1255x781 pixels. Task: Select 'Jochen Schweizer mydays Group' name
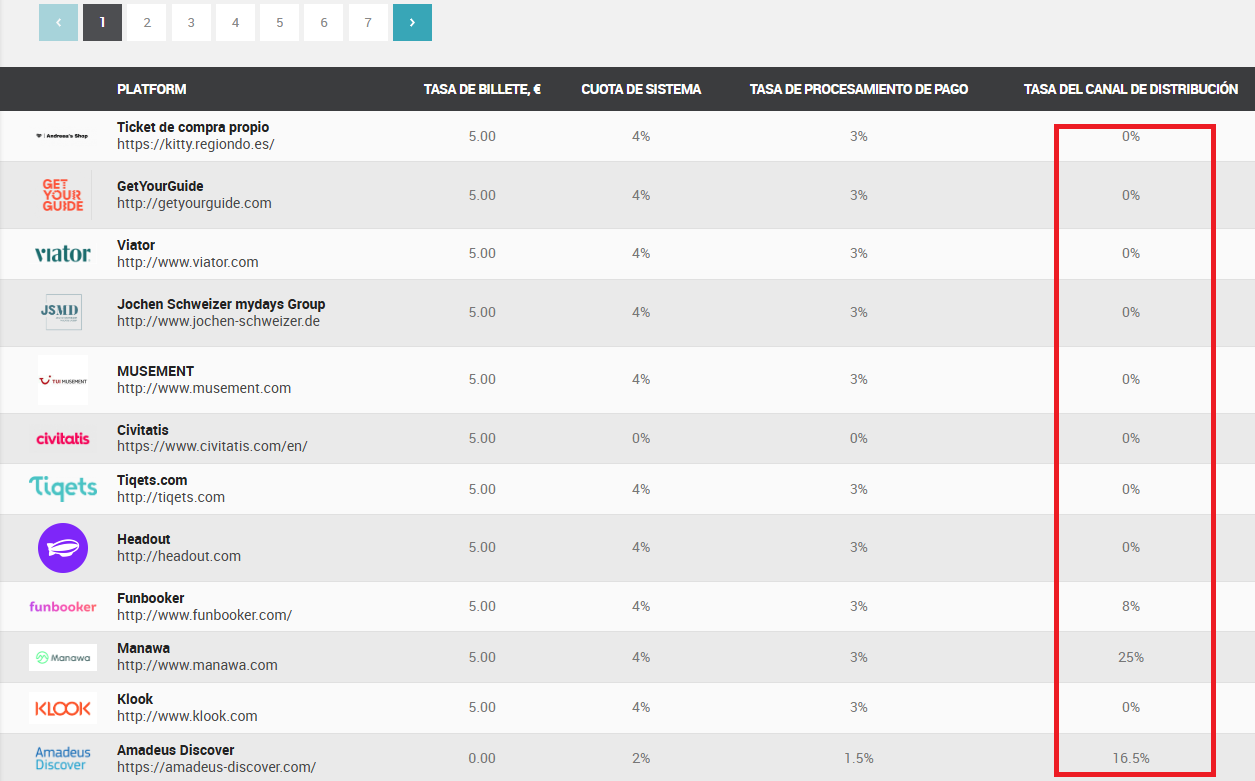(x=221, y=304)
